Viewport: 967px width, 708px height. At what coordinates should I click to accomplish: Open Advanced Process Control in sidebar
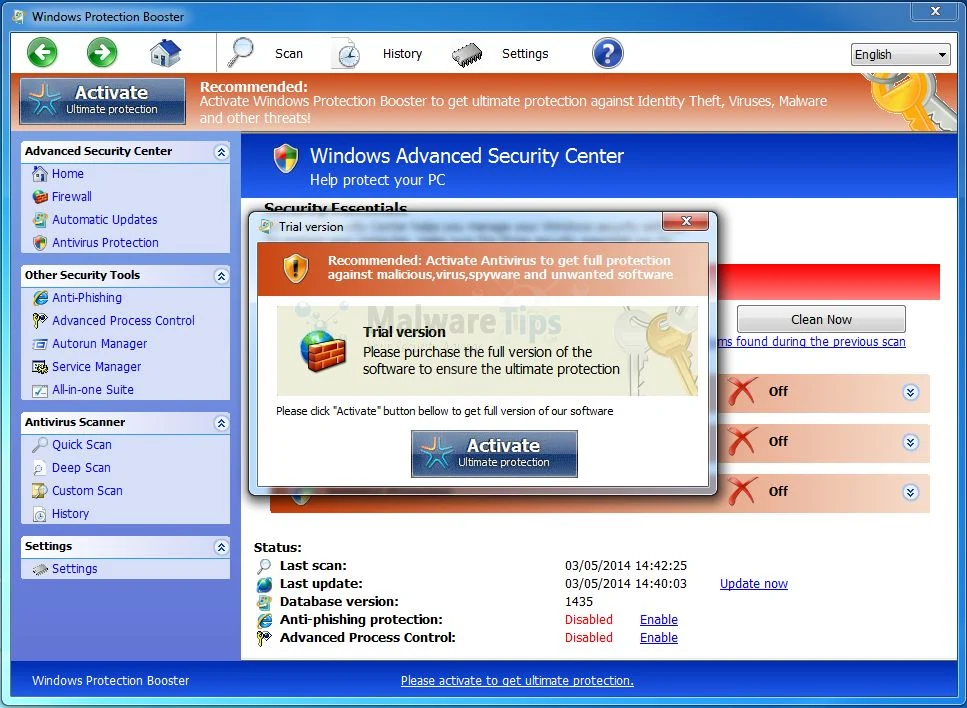123,321
